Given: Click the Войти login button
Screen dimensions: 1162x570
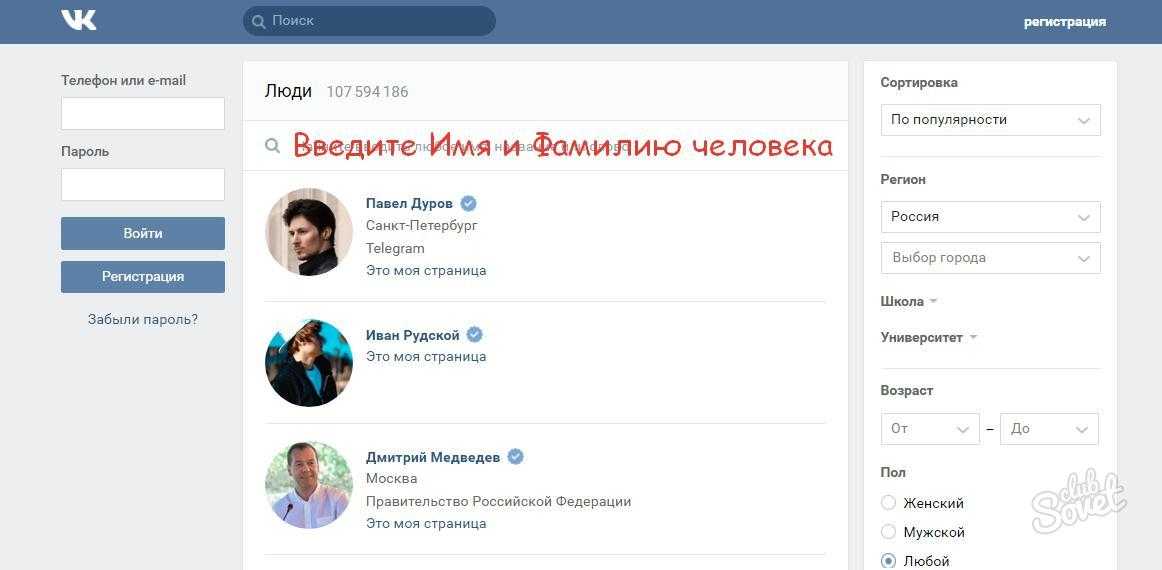Looking at the screenshot, I should [x=143, y=233].
